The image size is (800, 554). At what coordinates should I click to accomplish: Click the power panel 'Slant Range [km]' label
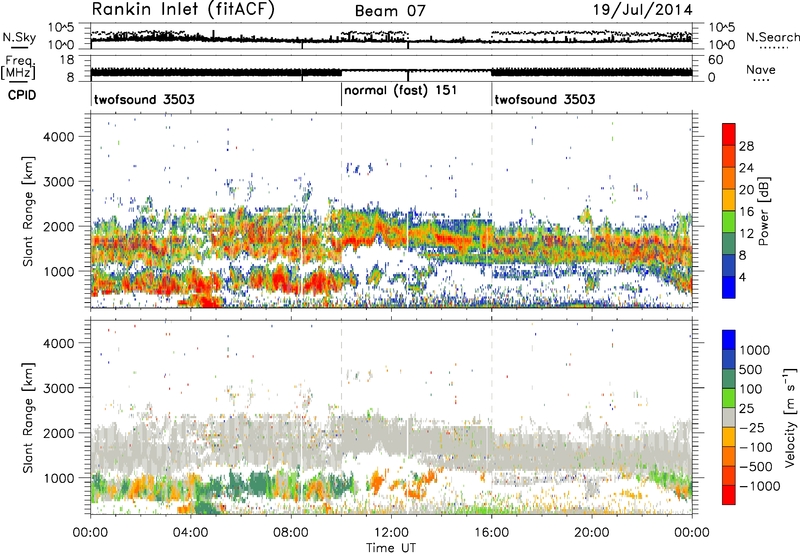pos(28,211)
